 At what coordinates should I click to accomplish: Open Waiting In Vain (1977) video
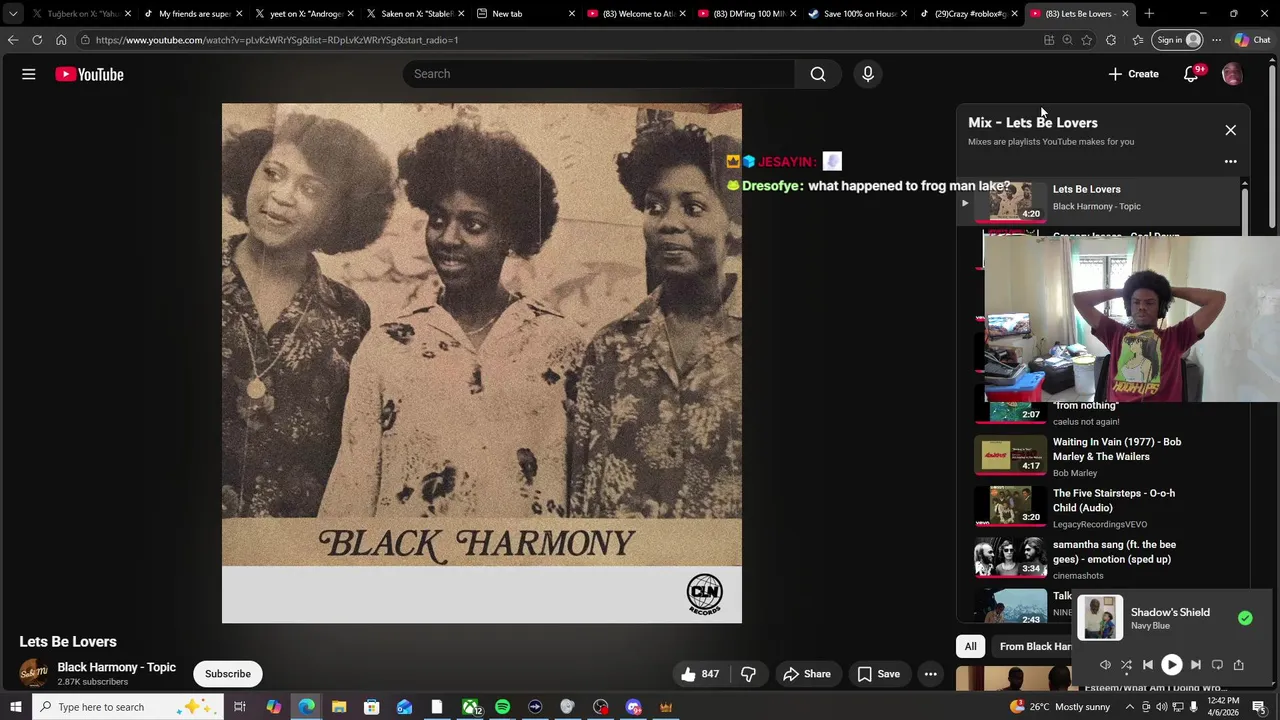pos(1117,449)
